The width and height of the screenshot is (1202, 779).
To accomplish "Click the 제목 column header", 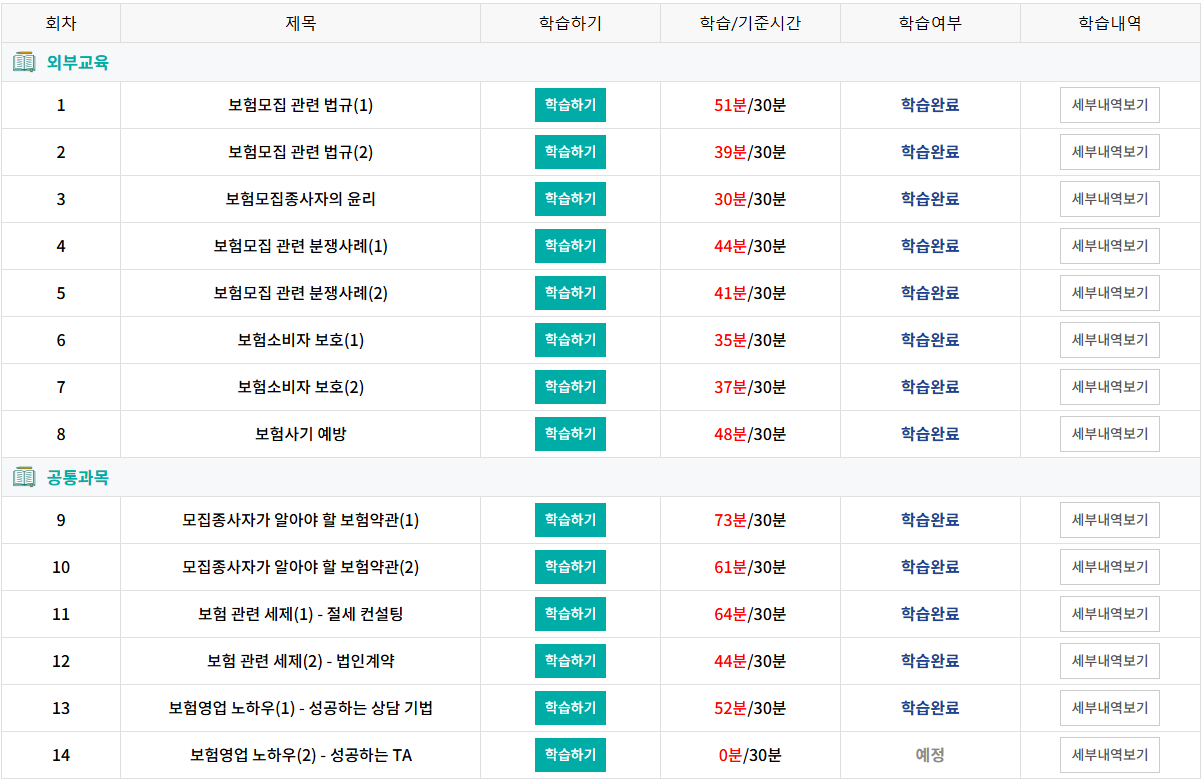I will 300,23.
